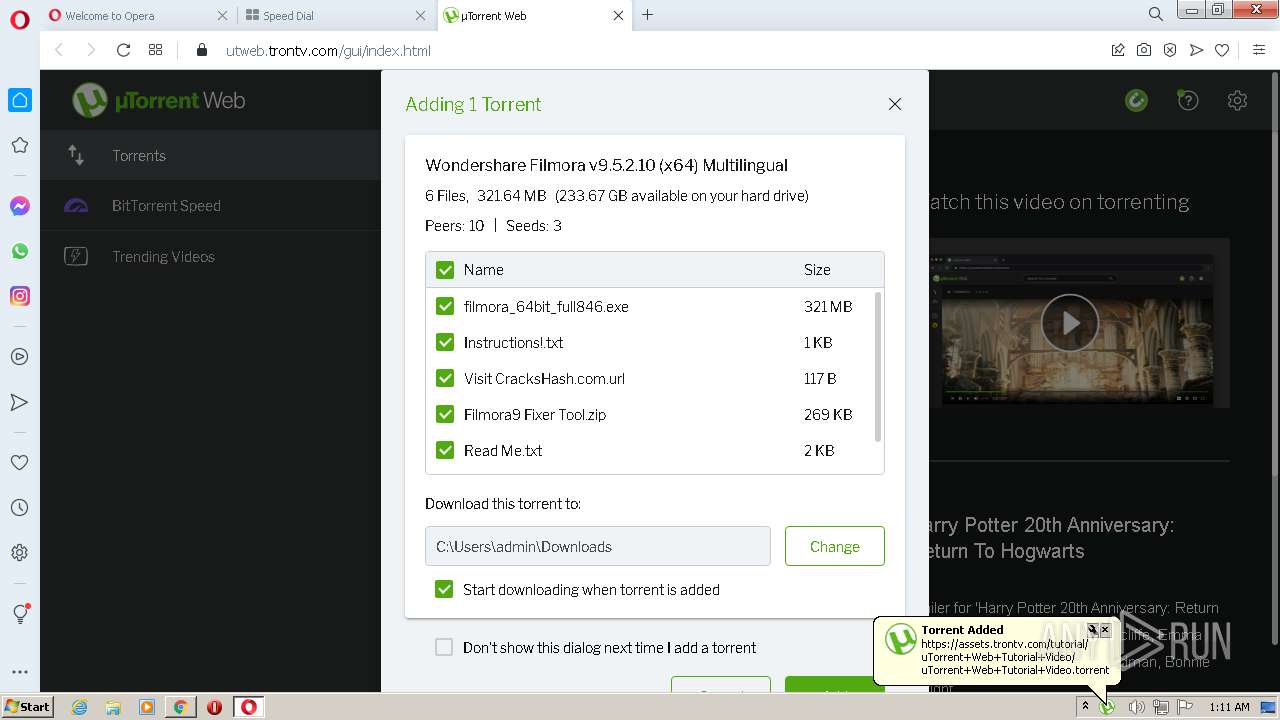Click the download path field
The width and height of the screenshot is (1280, 720).
598,546
